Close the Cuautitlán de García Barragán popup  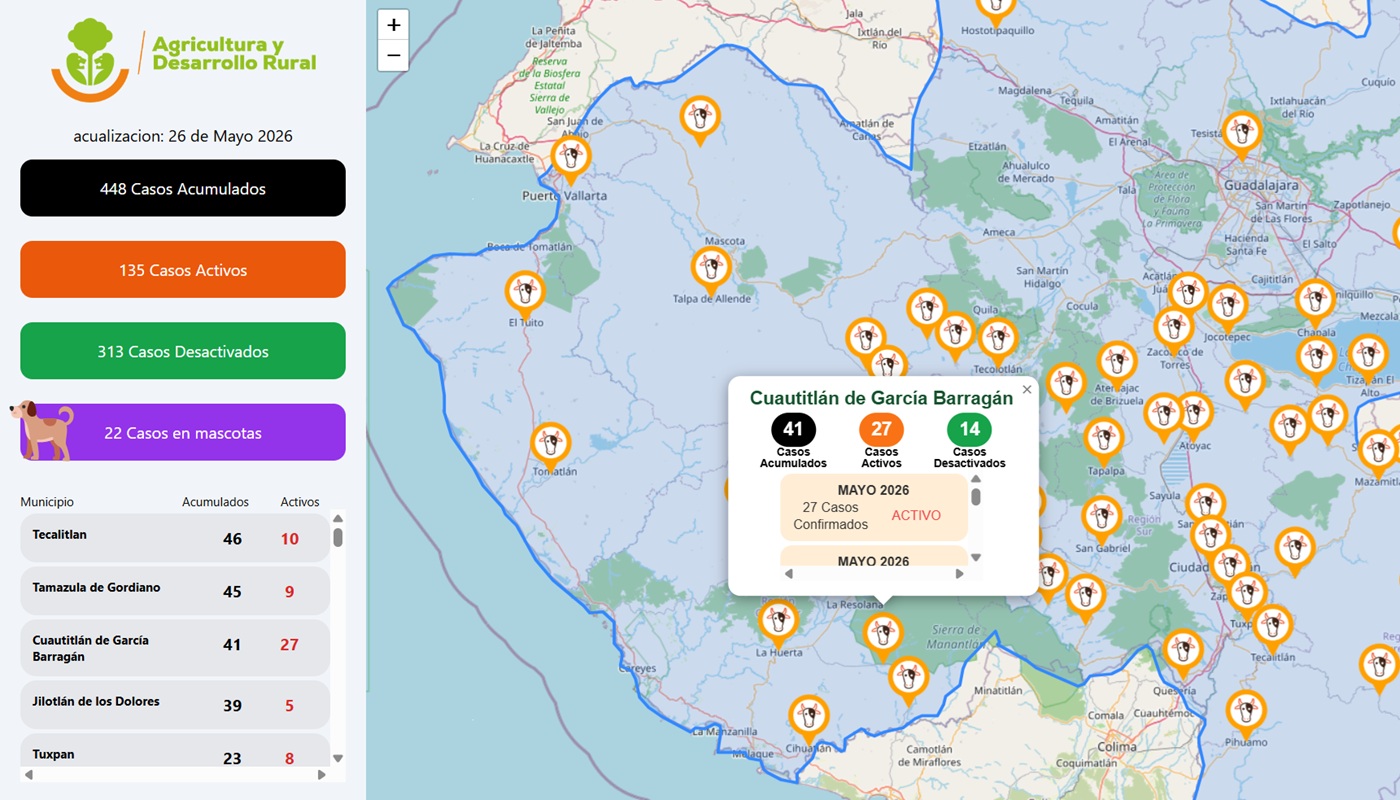[x=1026, y=390]
